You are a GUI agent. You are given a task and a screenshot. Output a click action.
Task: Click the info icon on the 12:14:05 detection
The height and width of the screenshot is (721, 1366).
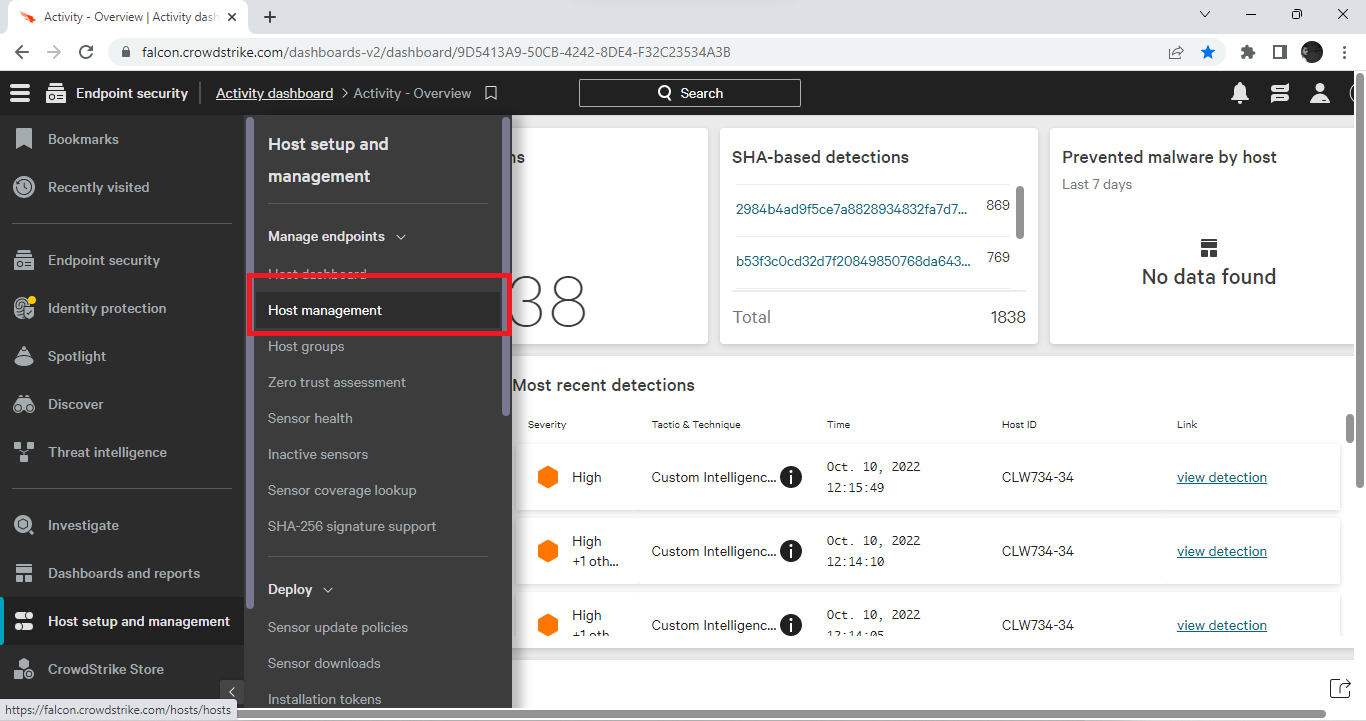tap(791, 625)
